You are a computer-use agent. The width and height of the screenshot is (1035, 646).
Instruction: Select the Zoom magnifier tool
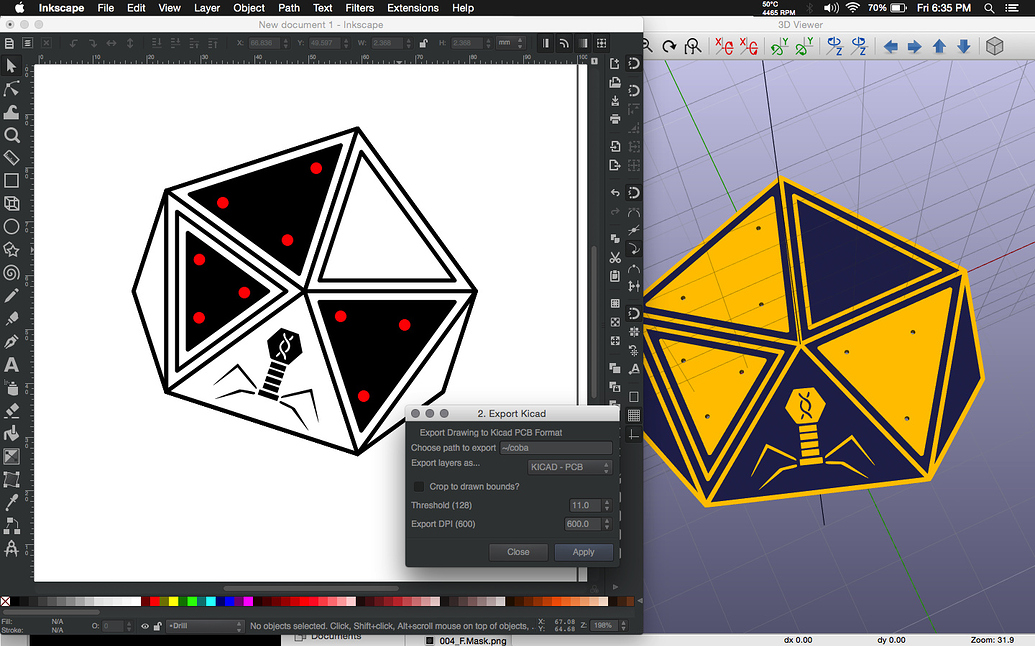coord(11,135)
